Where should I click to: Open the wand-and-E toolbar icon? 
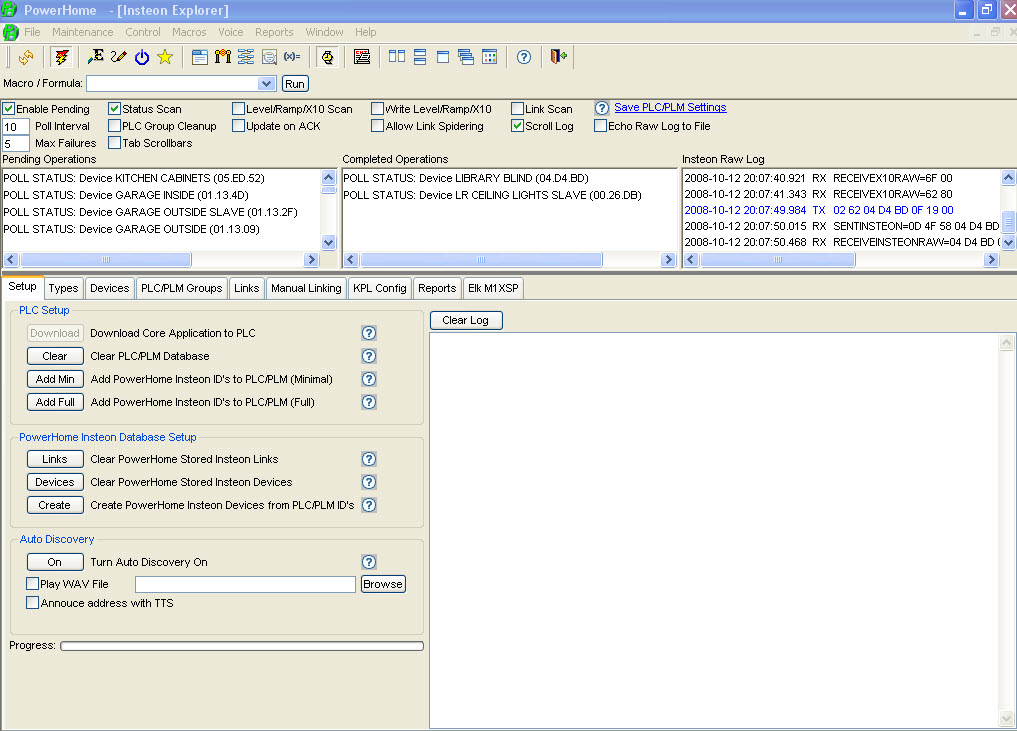[x=95, y=57]
